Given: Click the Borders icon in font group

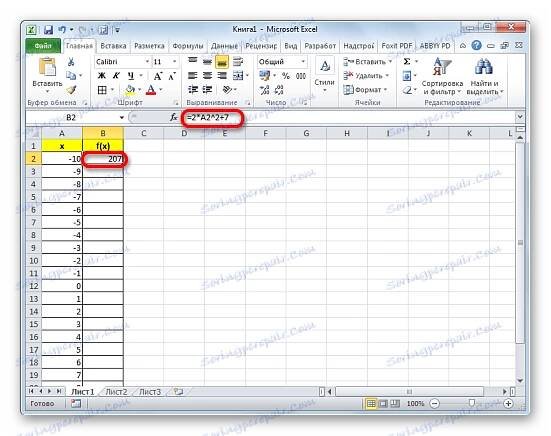Looking at the screenshot, I should coord(102,90).
